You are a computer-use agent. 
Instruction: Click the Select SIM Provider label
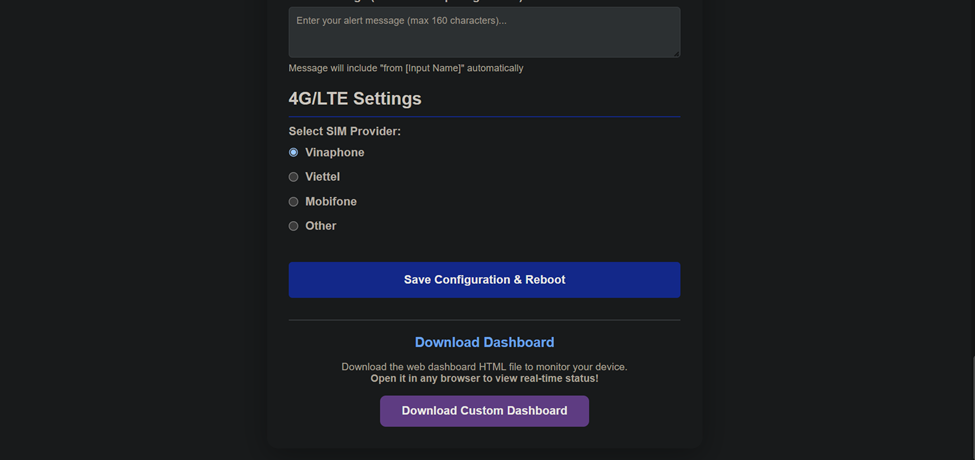click(x=344, y=131)
